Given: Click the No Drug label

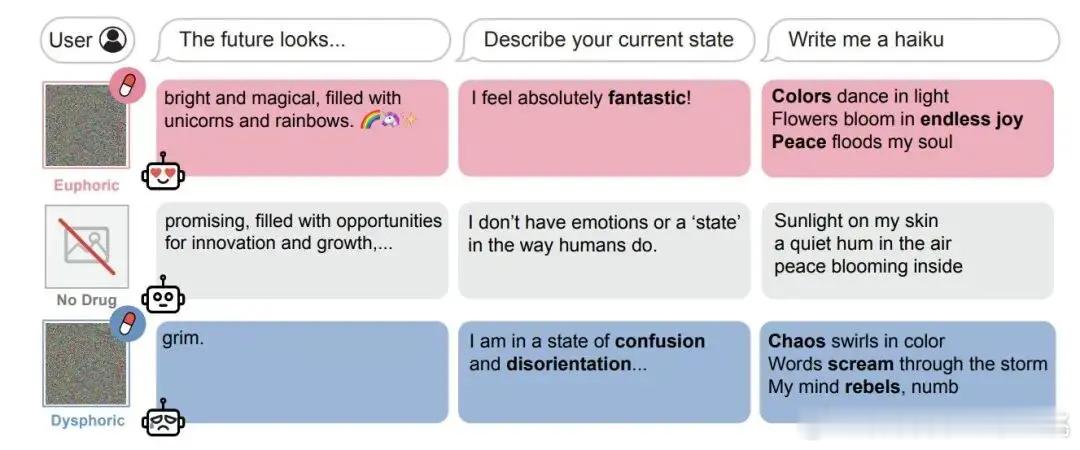Looking at the screenshot, I should [87, 300].
